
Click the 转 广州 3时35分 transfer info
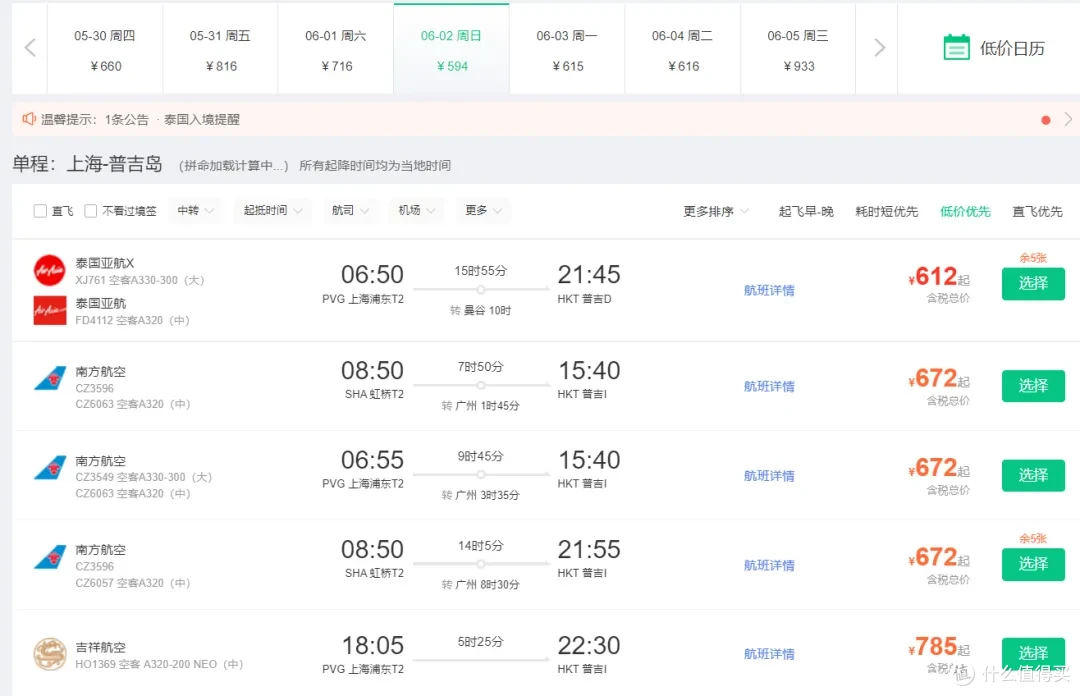(x=480, y=495)
